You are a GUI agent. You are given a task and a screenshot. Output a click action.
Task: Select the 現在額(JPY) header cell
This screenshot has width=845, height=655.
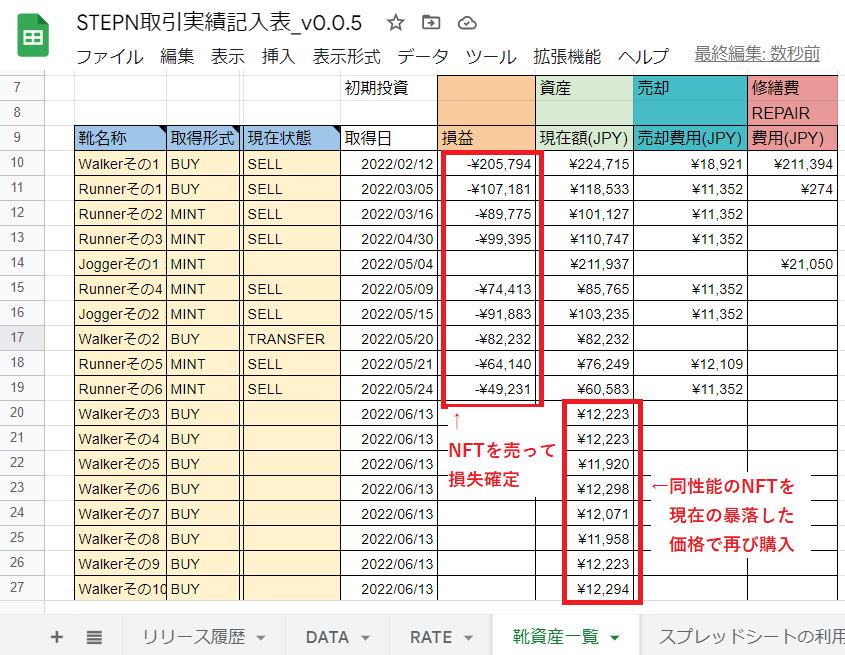pyautogui.click(x=584, y=138)
